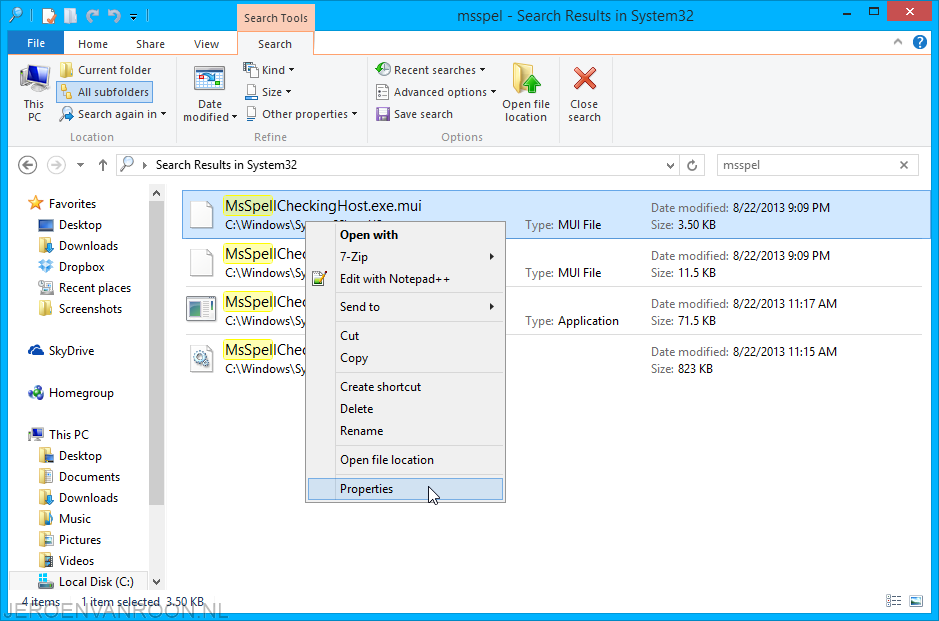The height and width of the screenshot is (621, 939).
Task: Click the navigation pane scroll down arrow
Action: pyautogui.click(x=156, y=581)
